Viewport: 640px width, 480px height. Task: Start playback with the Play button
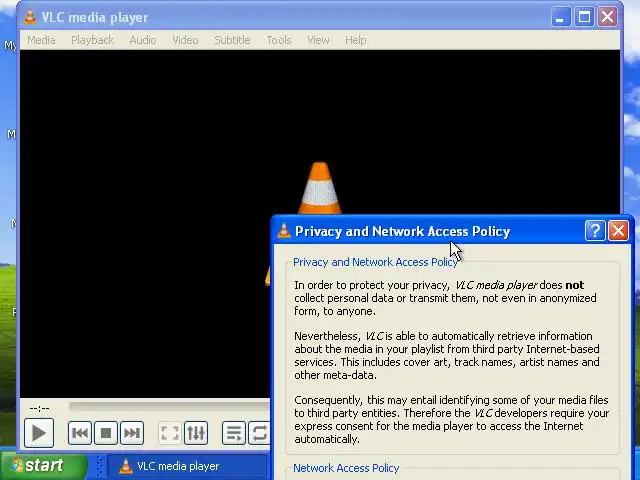[39, 433]
